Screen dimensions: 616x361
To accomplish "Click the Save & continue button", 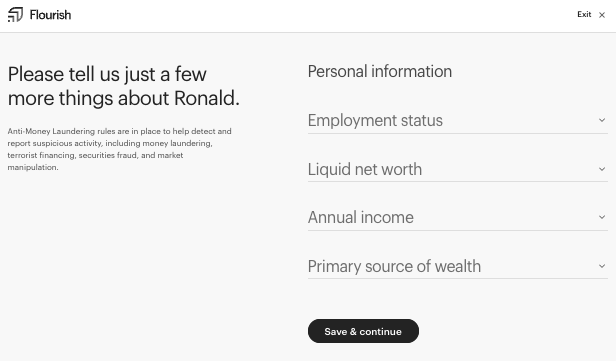I will [363, 331].
